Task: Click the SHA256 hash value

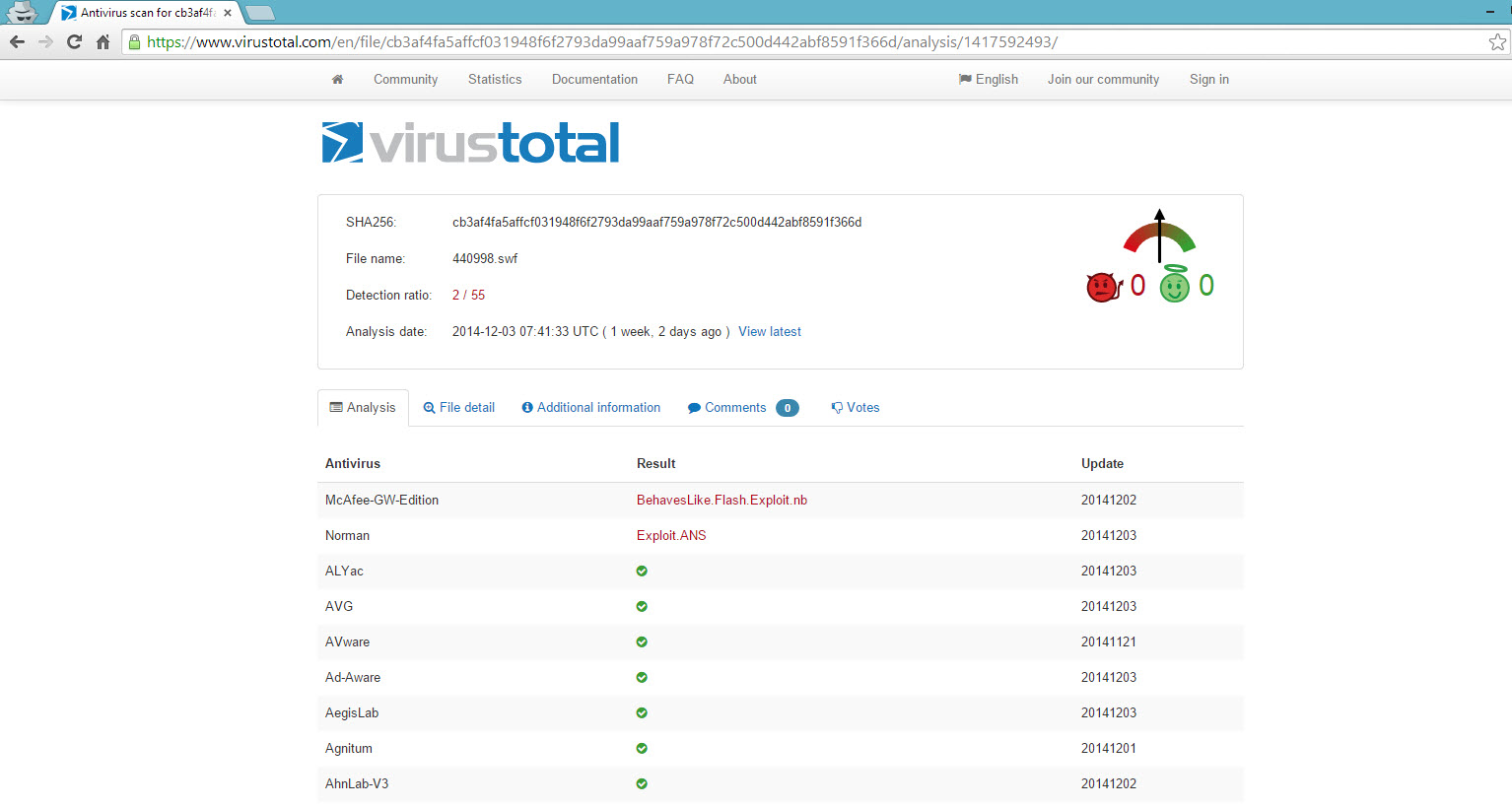Action: [x=657, y=222]
